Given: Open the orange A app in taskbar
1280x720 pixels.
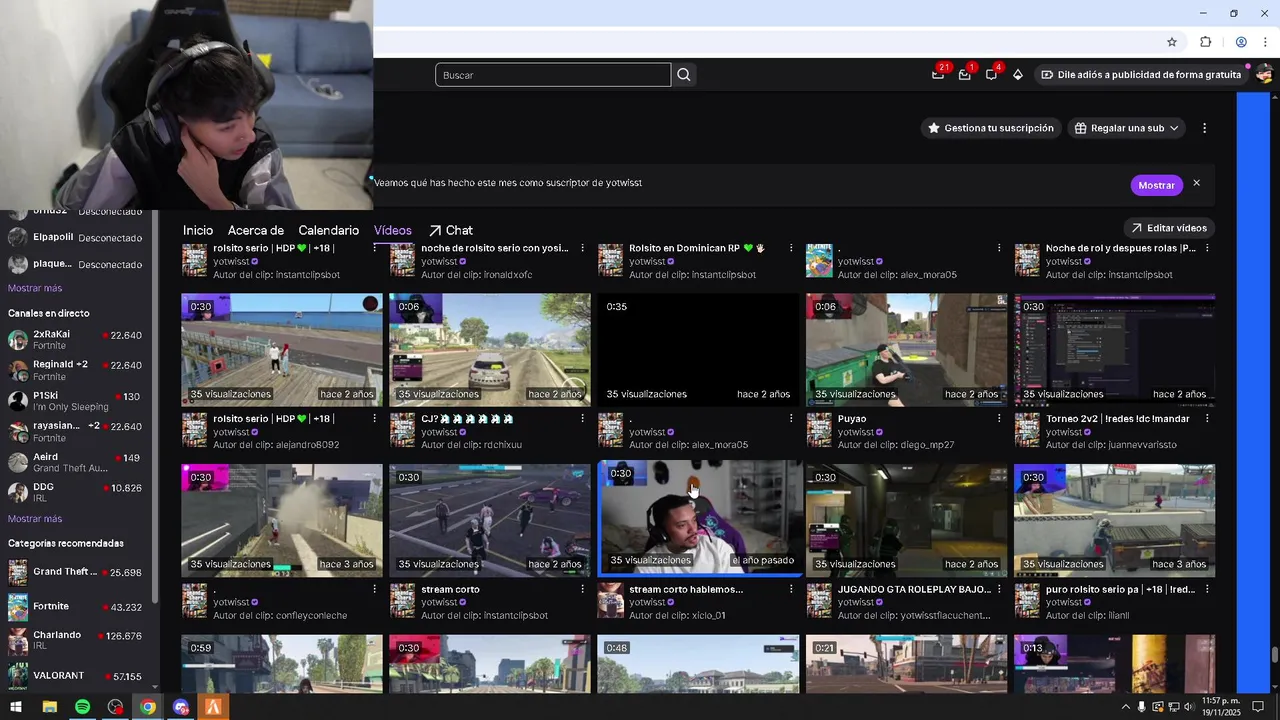Looking at the screenshot, I should pos(213,707).
